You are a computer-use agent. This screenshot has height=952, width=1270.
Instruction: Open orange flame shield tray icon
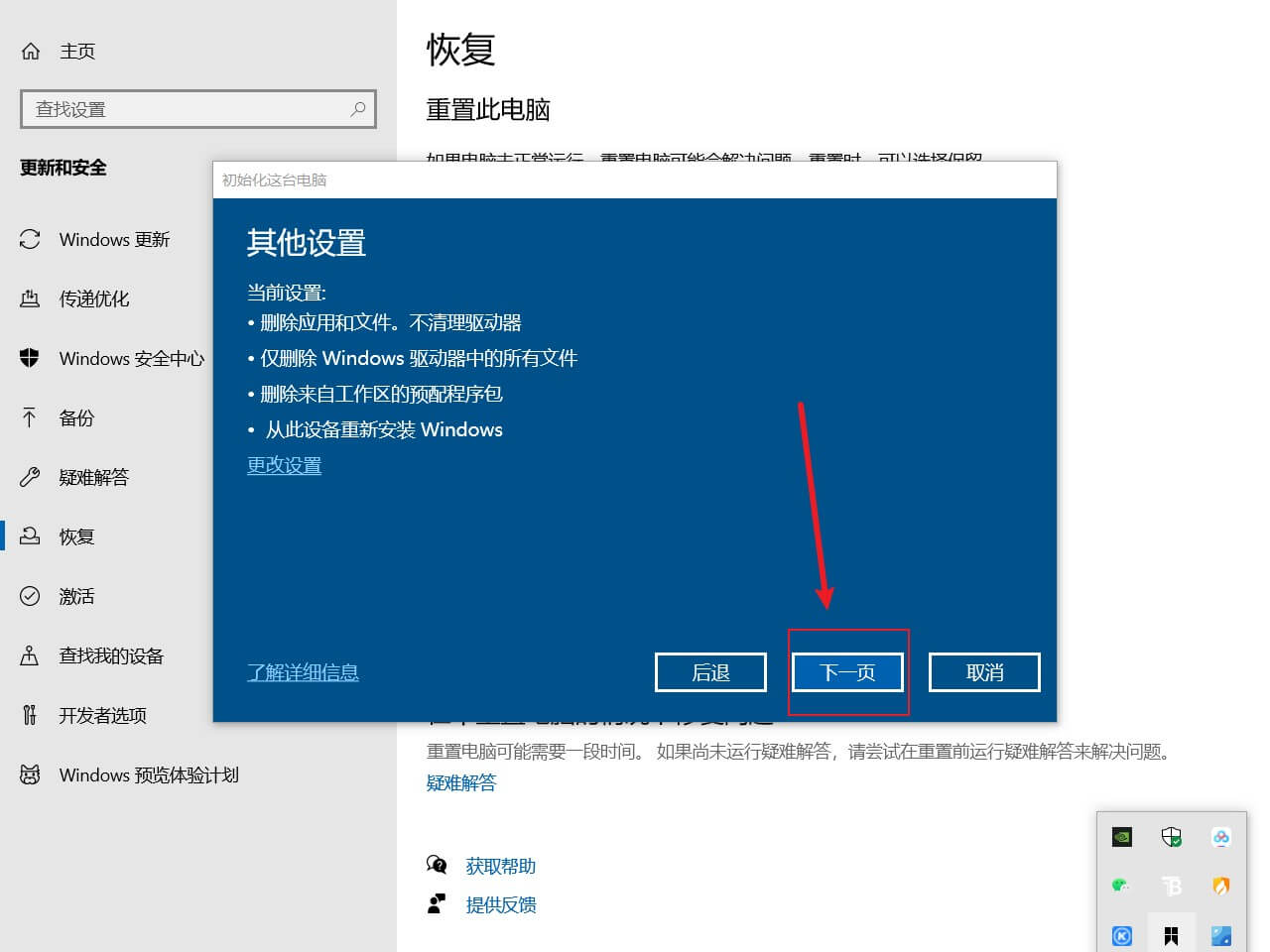[x=1221, y=886]
